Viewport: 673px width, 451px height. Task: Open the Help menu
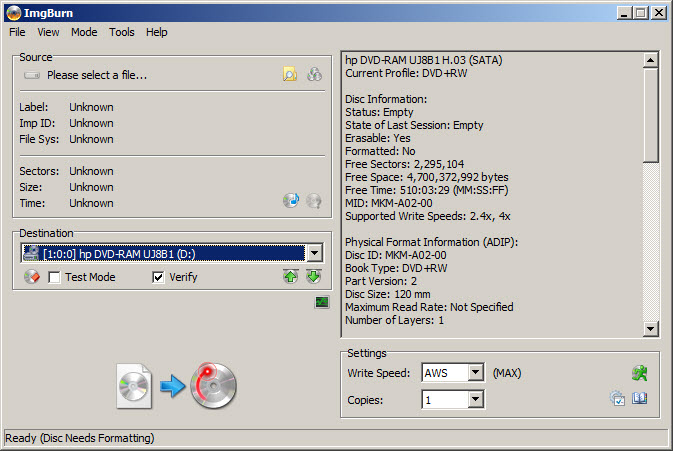(x=156, y=32)
